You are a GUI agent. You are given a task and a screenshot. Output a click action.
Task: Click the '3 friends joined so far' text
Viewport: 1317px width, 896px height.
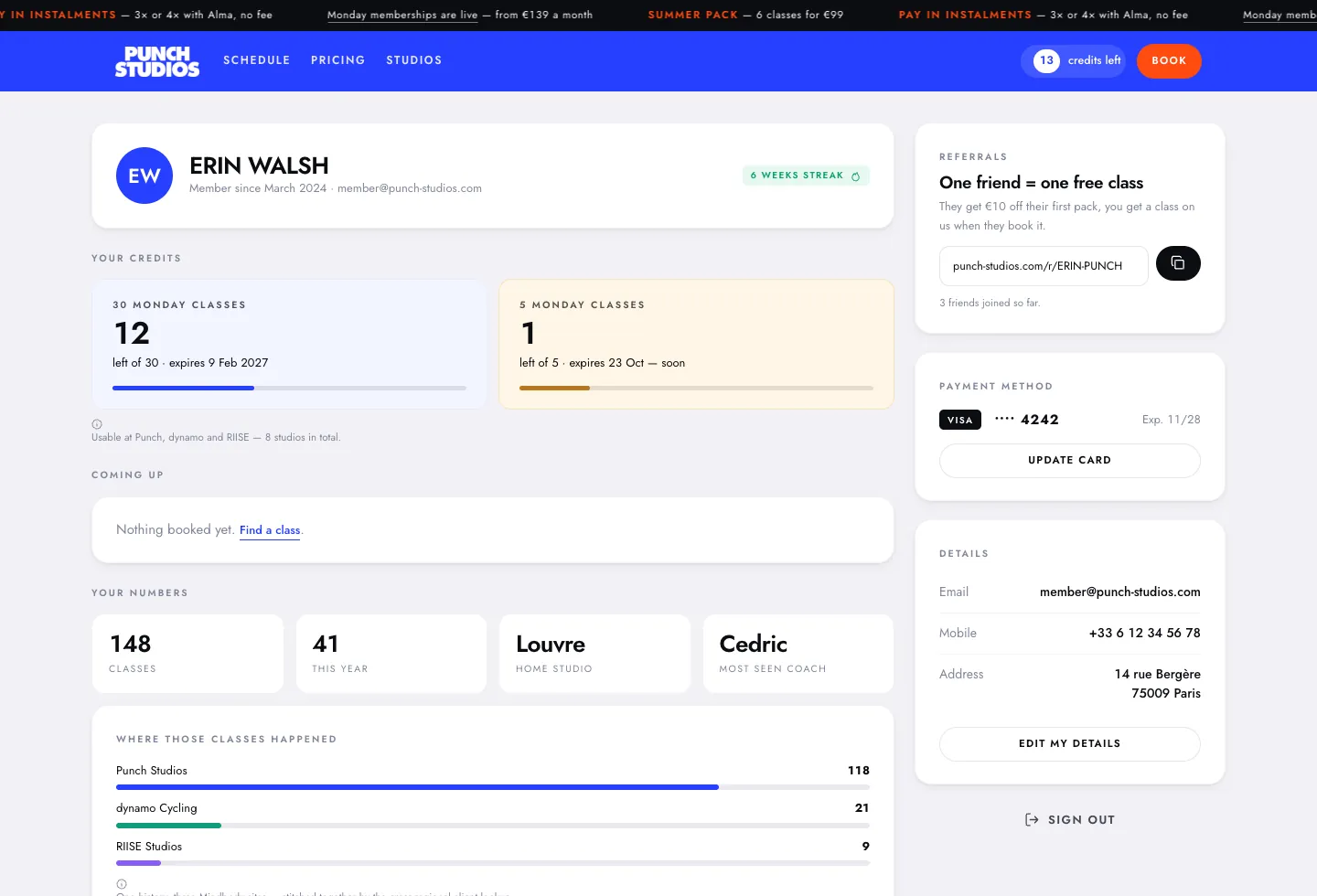(x=990, y=303)
